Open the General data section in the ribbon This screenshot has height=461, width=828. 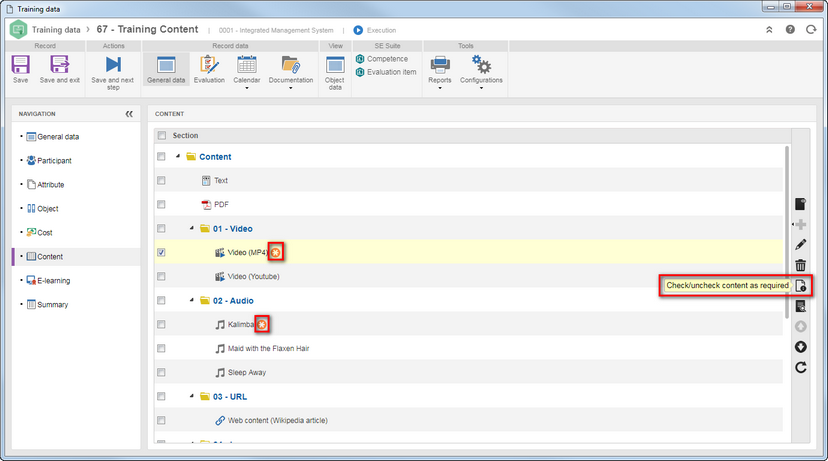coord(166,69)
